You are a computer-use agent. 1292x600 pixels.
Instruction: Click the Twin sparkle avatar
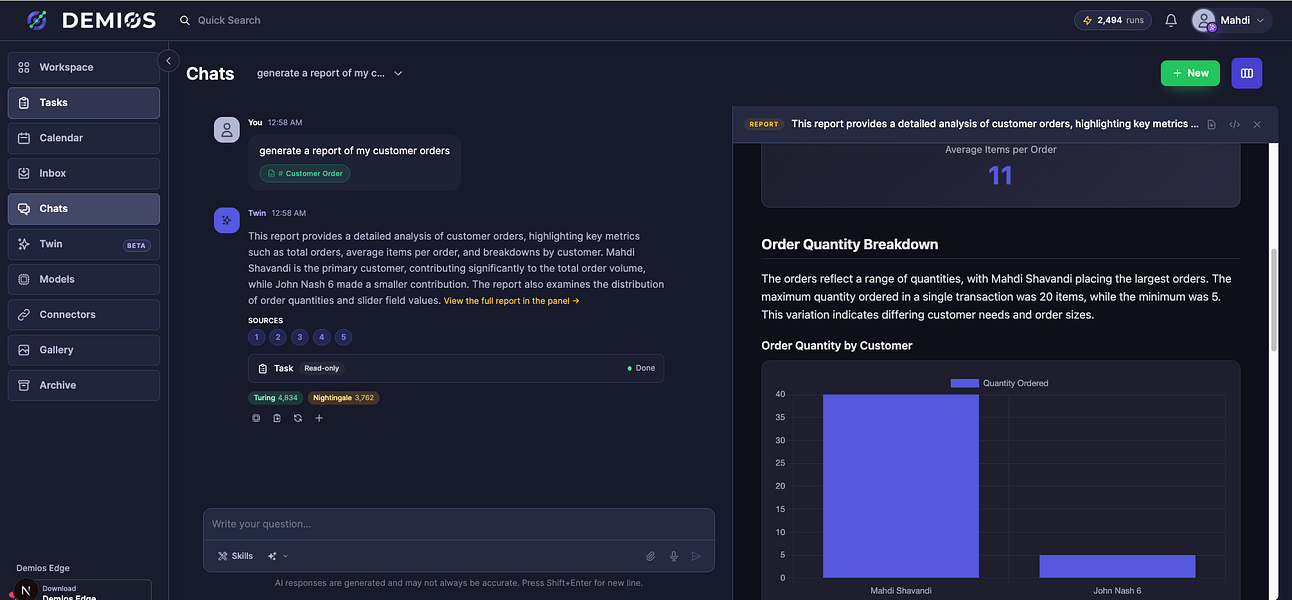227,220
